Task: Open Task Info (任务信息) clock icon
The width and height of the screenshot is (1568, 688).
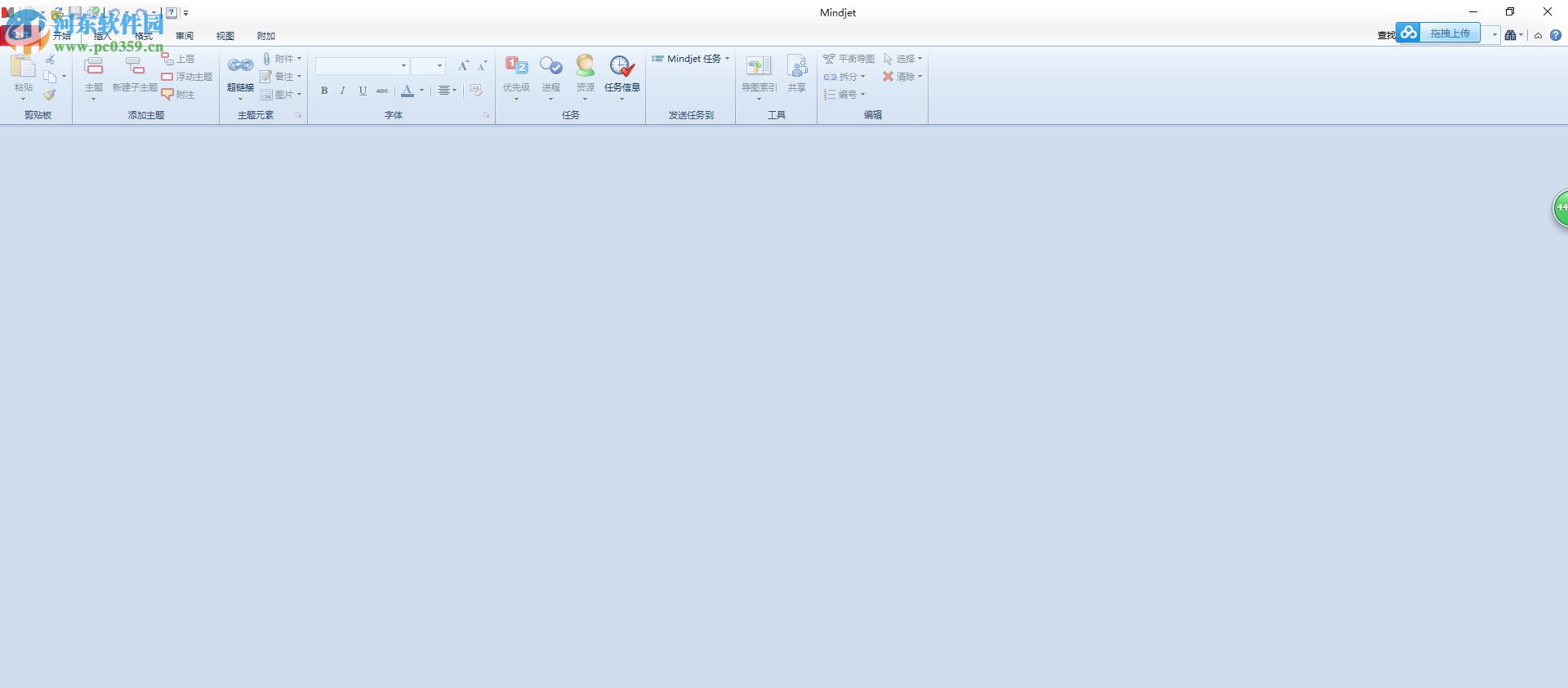Action: click(x=622, y=66)
